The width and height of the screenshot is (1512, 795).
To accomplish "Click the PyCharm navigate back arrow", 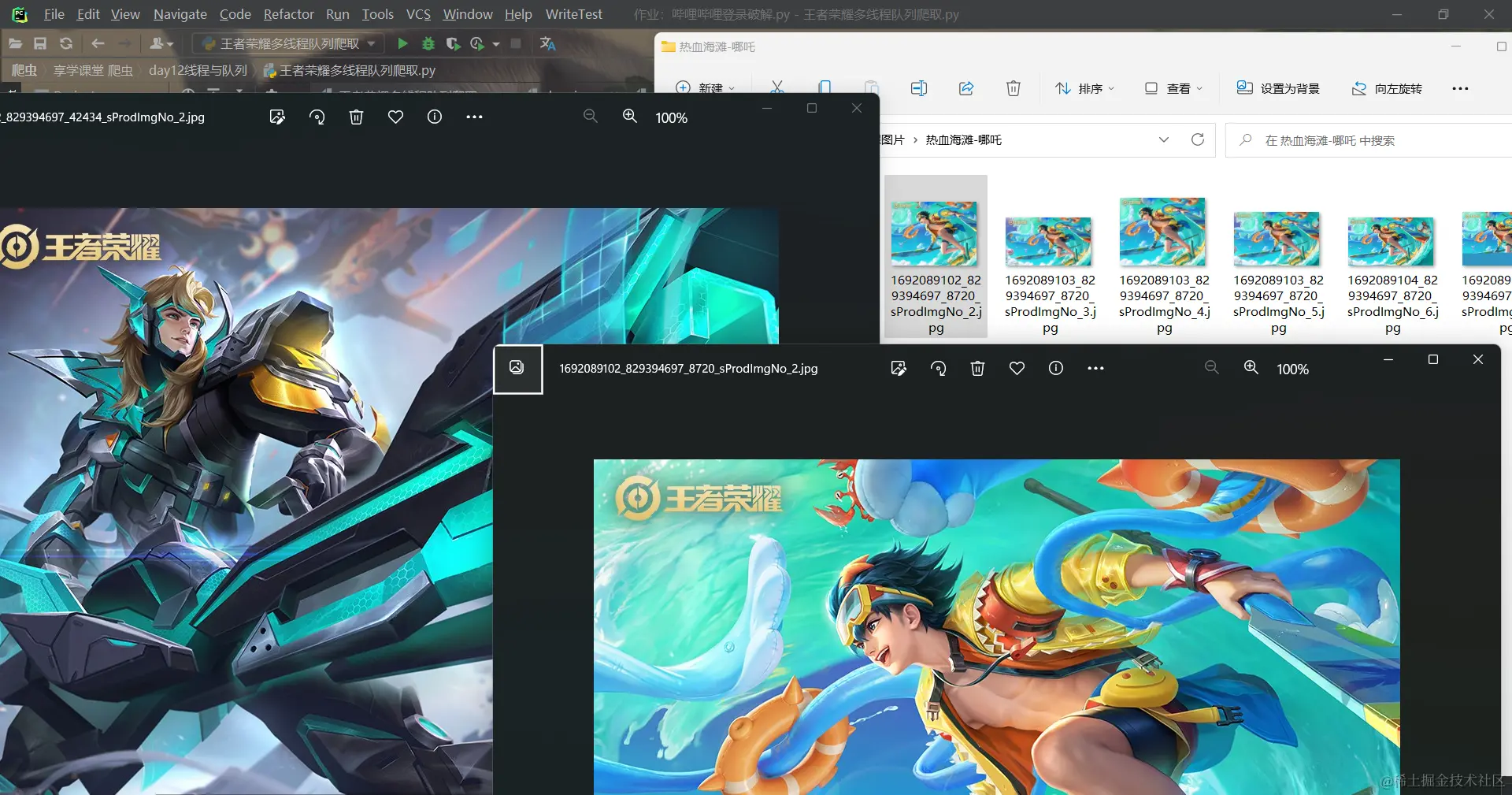I will [98, 43].
